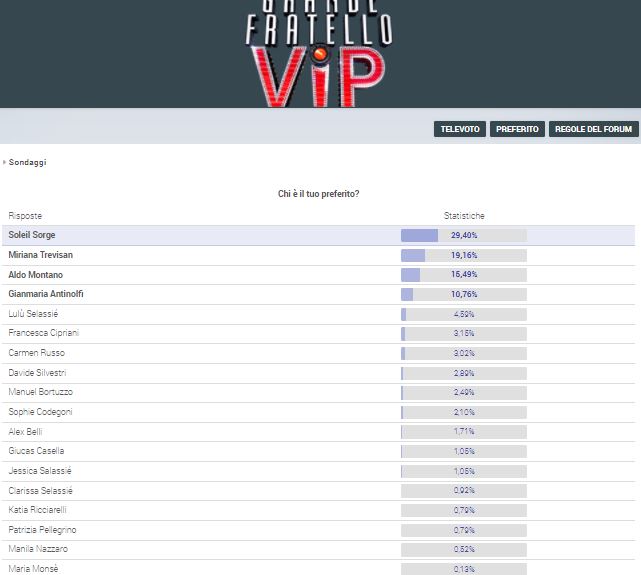This screenshot has height=575, width=641.
Task: Select Manuel Bortuzzo answer row
Action: pyautogui.click(x=40, y=392)
